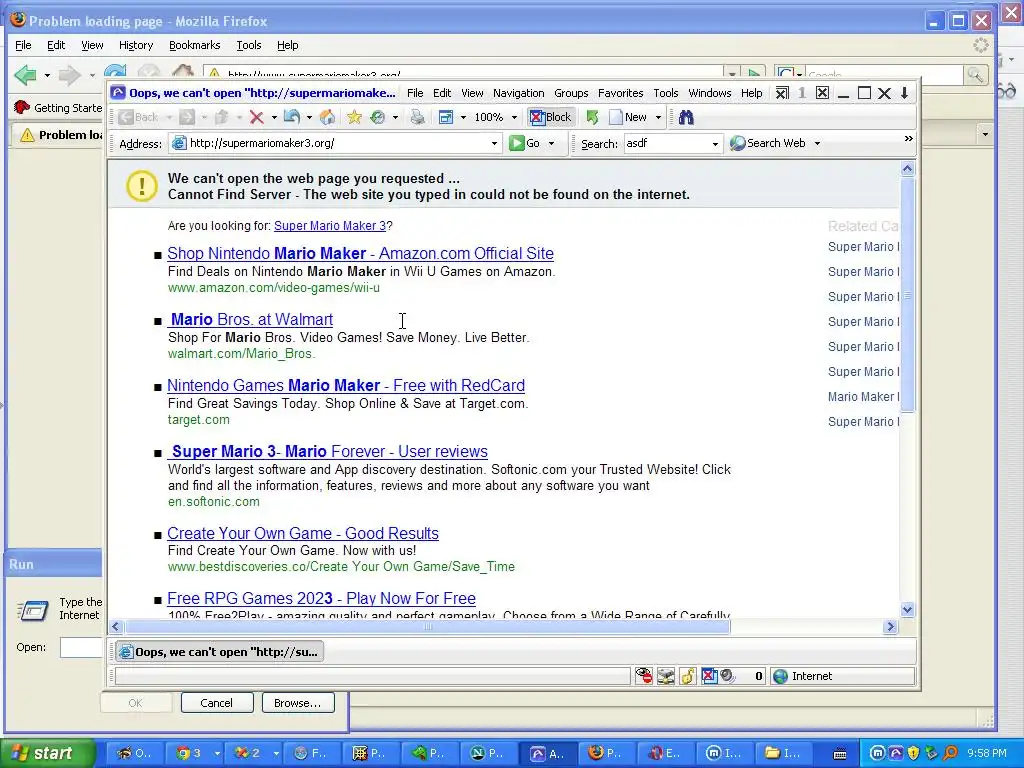Click the status bar popup blocker icon
Image resolution: width=1024 pixels, height=768 pixels.
[709, 676]
